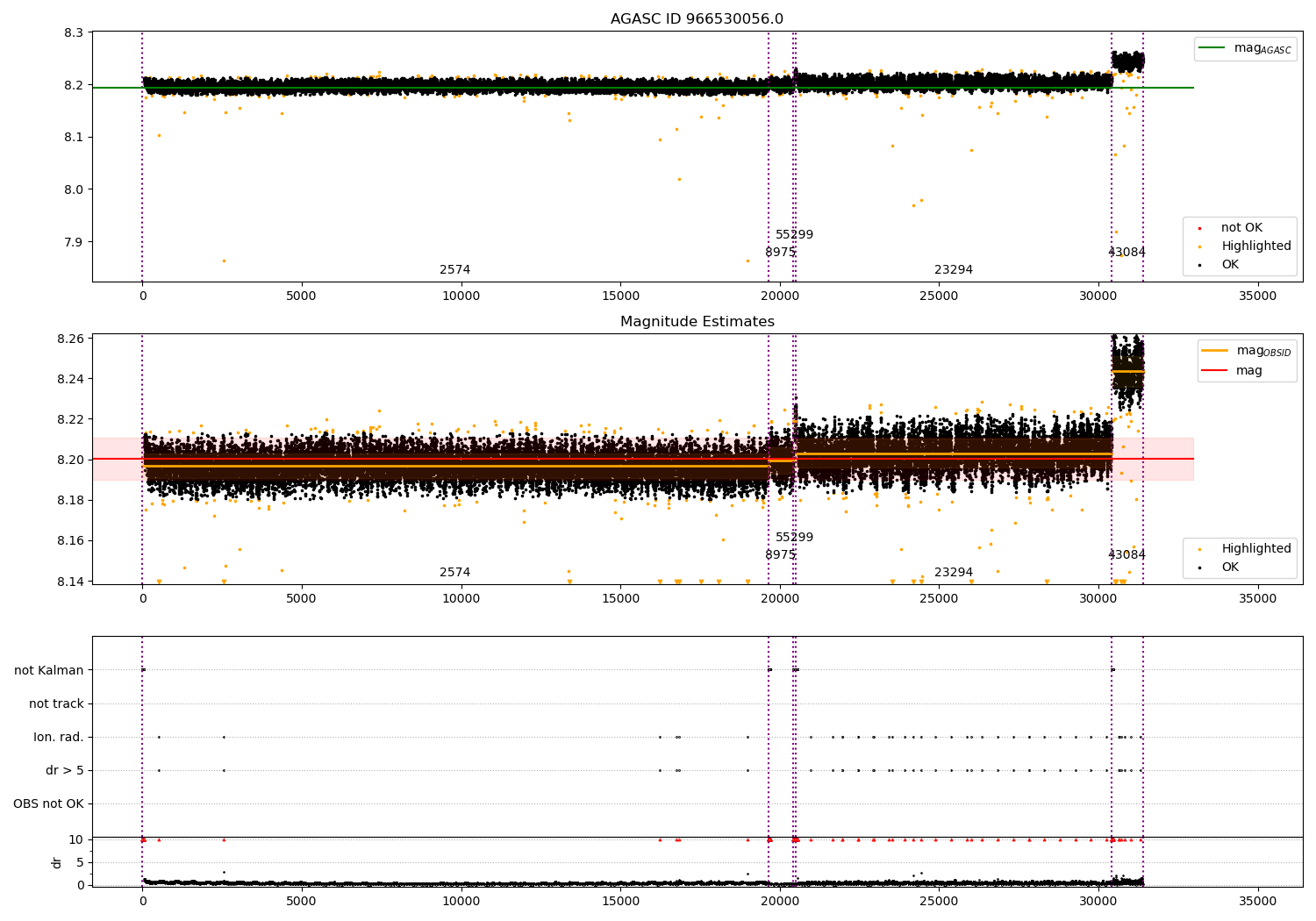
Task: Click the green line sample in the mag AGASC legend
Action: tap(1212, 48)
